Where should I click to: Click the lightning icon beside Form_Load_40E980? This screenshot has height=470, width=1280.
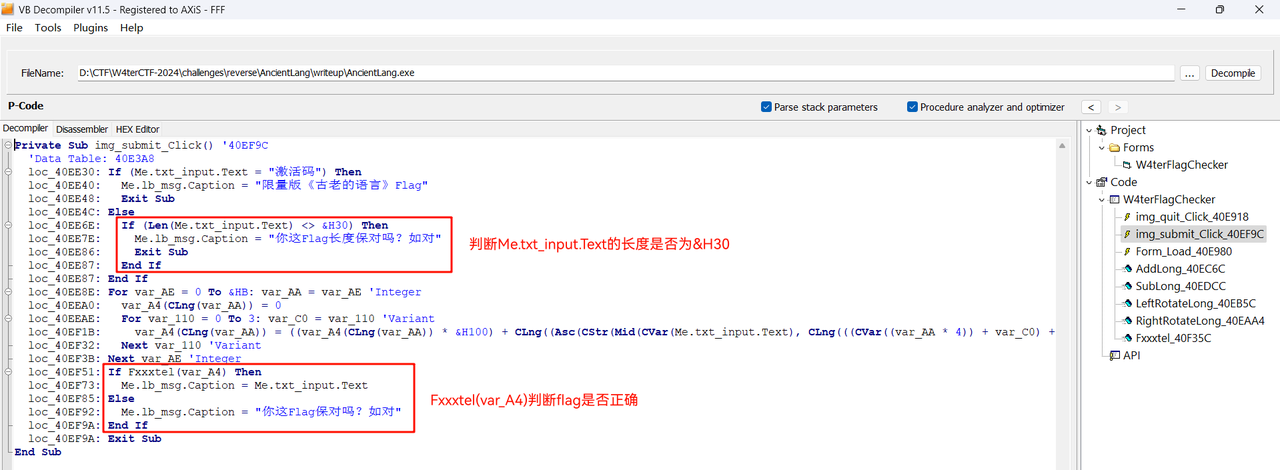(x=1127, y=251)
